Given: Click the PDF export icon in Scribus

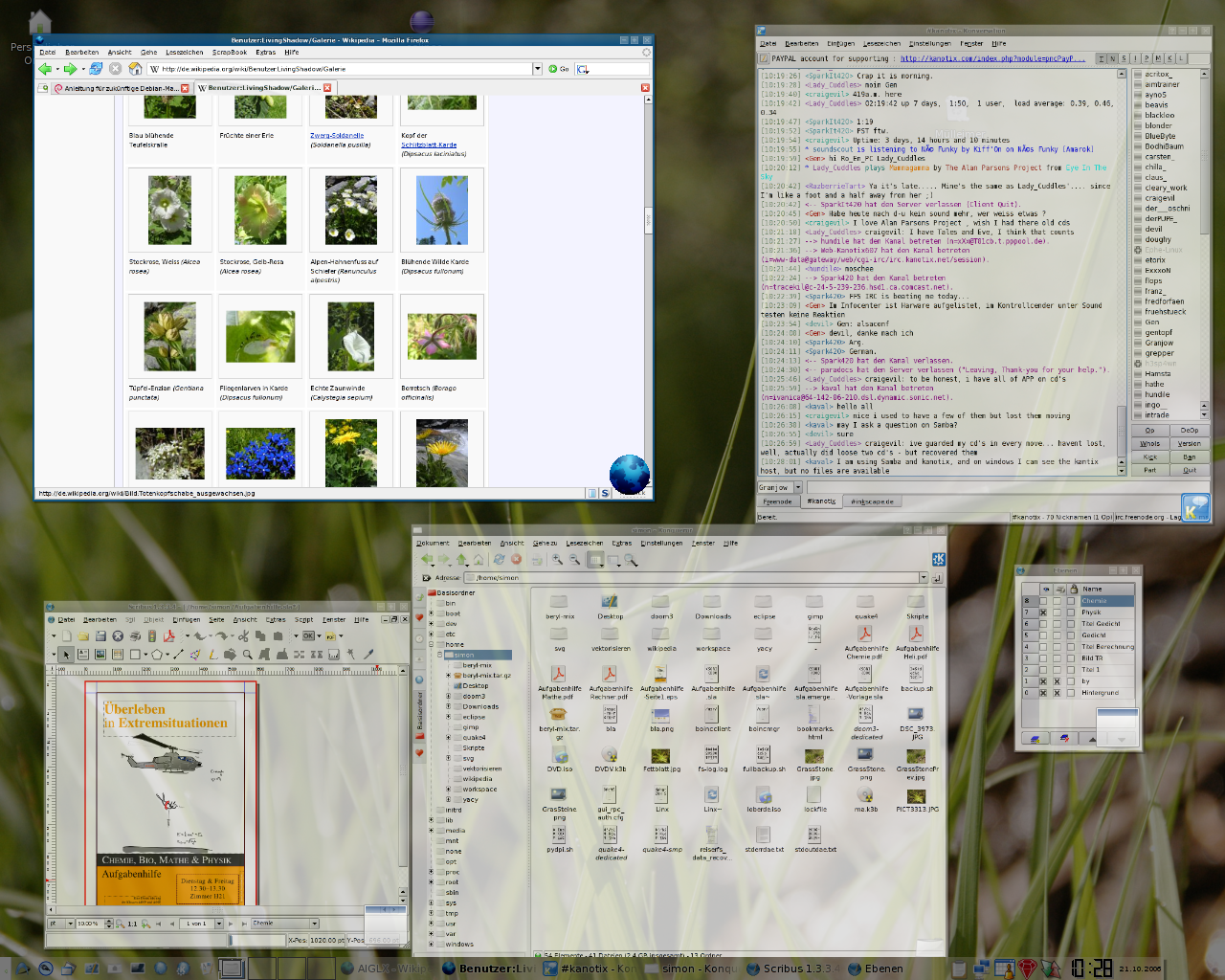Looking at the screenshot, I should [x=168, y=635].
